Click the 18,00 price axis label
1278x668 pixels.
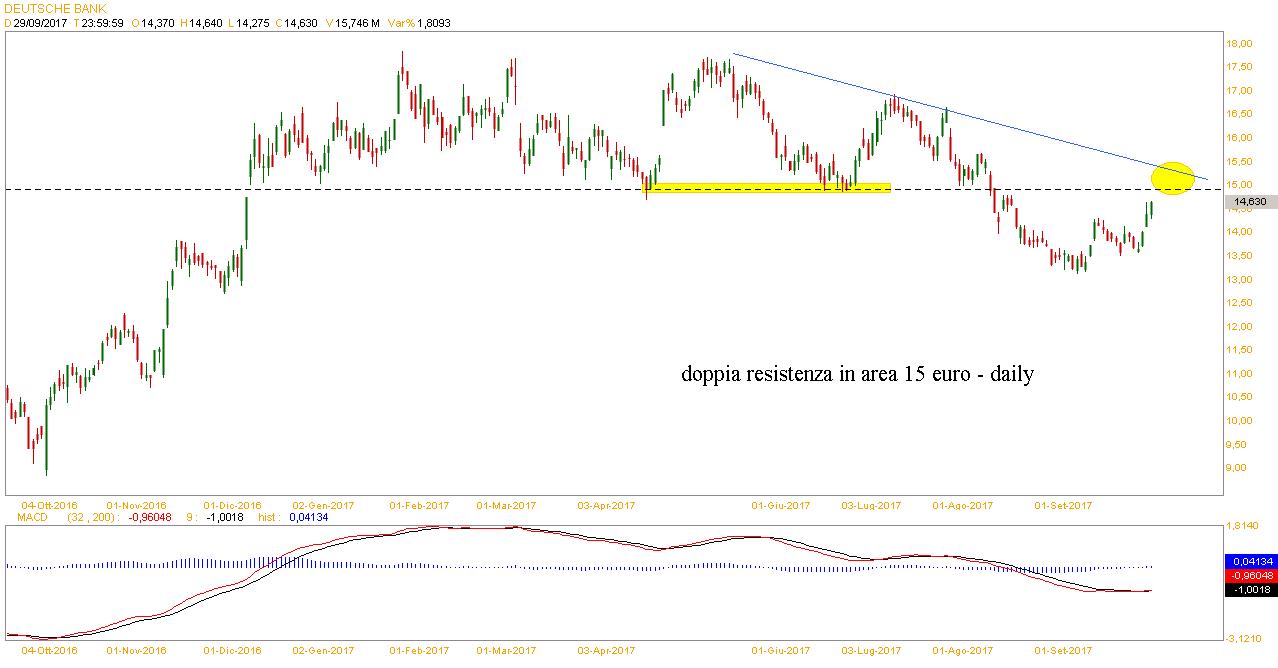(x=1240, y=43)
